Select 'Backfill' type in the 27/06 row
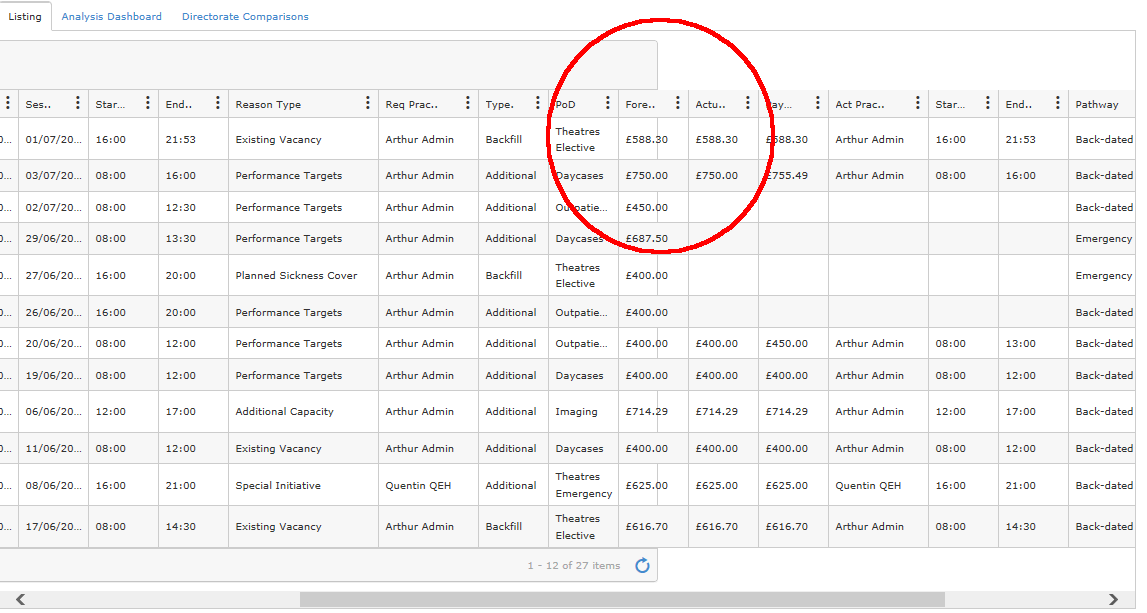This screenshot has height=613, width=1147. (513, 276)
